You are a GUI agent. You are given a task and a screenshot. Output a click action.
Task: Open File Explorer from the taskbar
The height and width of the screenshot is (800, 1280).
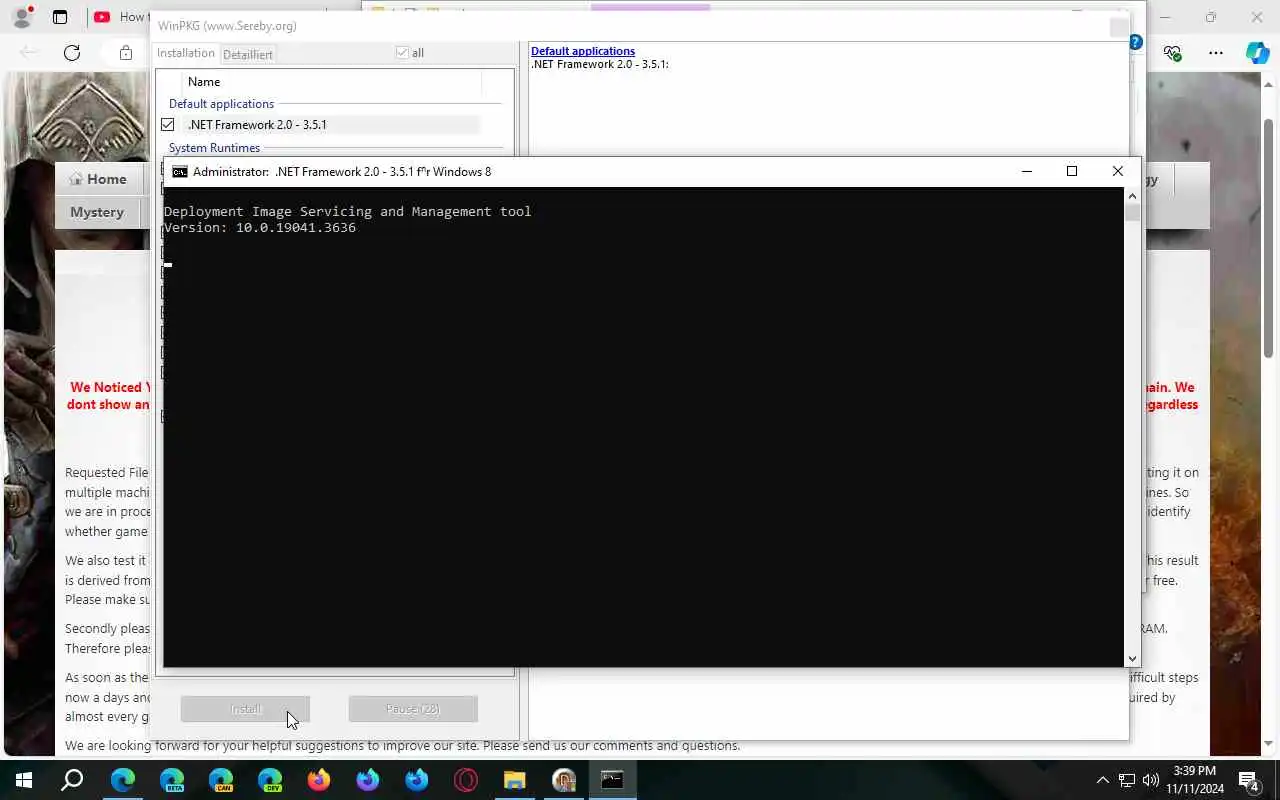click(515, 780)
